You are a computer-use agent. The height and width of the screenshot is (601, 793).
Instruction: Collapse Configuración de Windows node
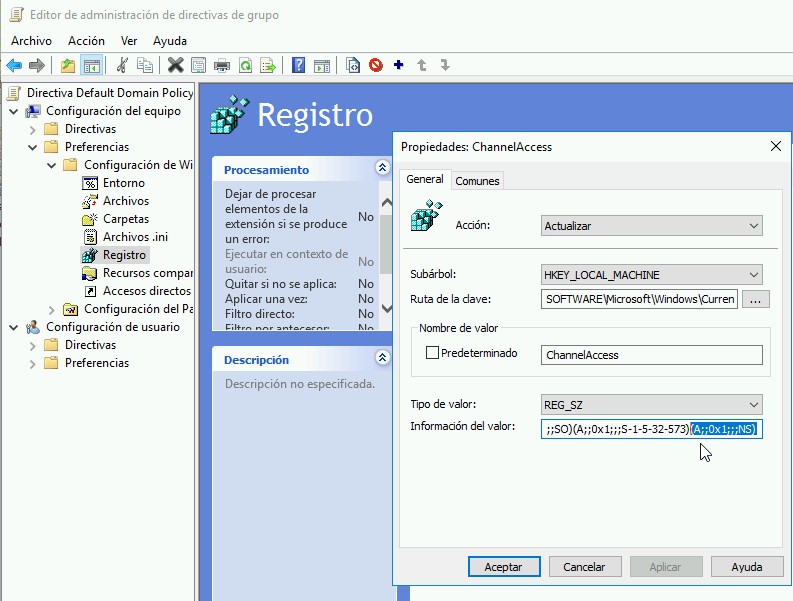(x=52, y=165)
